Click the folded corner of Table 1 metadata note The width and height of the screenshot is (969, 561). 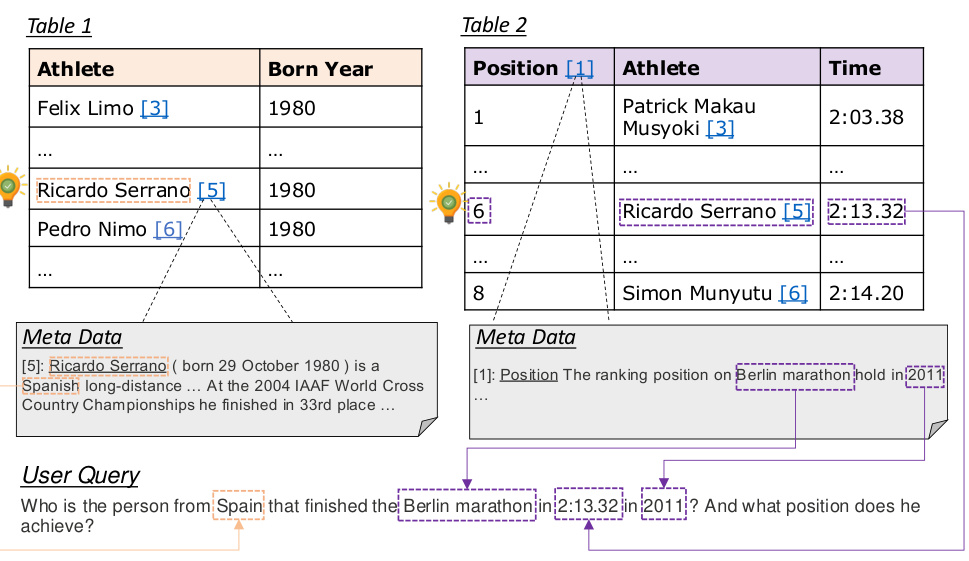(428, 426)
